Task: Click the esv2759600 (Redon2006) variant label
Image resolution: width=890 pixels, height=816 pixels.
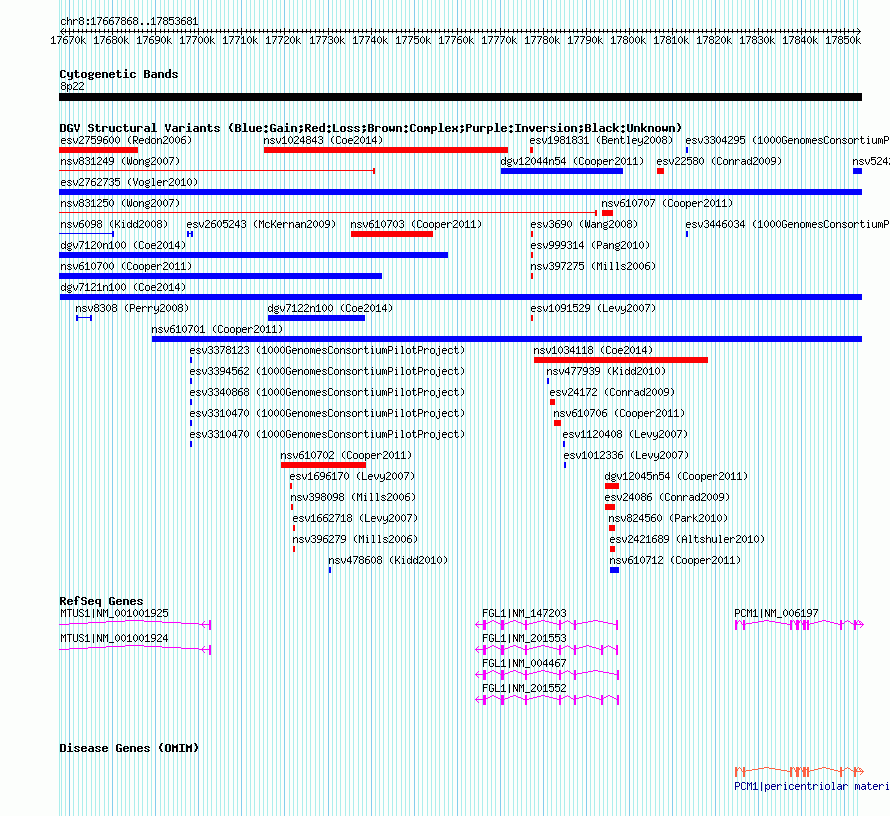Action: click(x=126, y=140)
